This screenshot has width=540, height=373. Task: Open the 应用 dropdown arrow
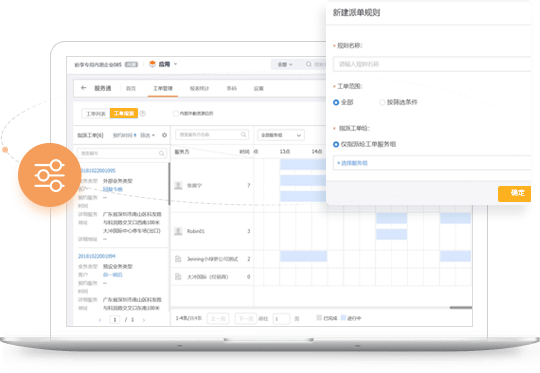pyautogui.click(x=175, y=64)
